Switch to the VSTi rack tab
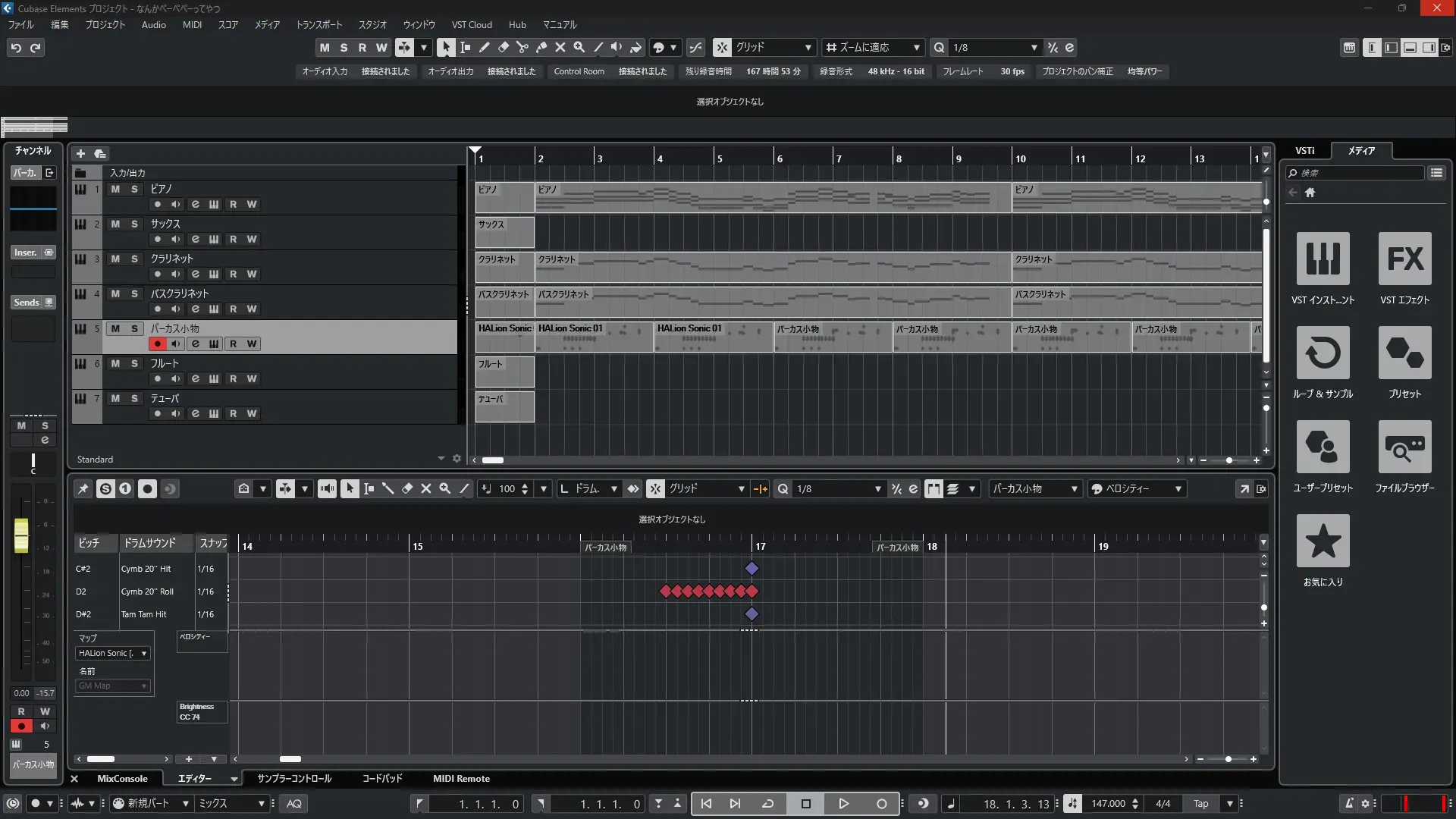 pyautogui.click(x=1304, y=151)
